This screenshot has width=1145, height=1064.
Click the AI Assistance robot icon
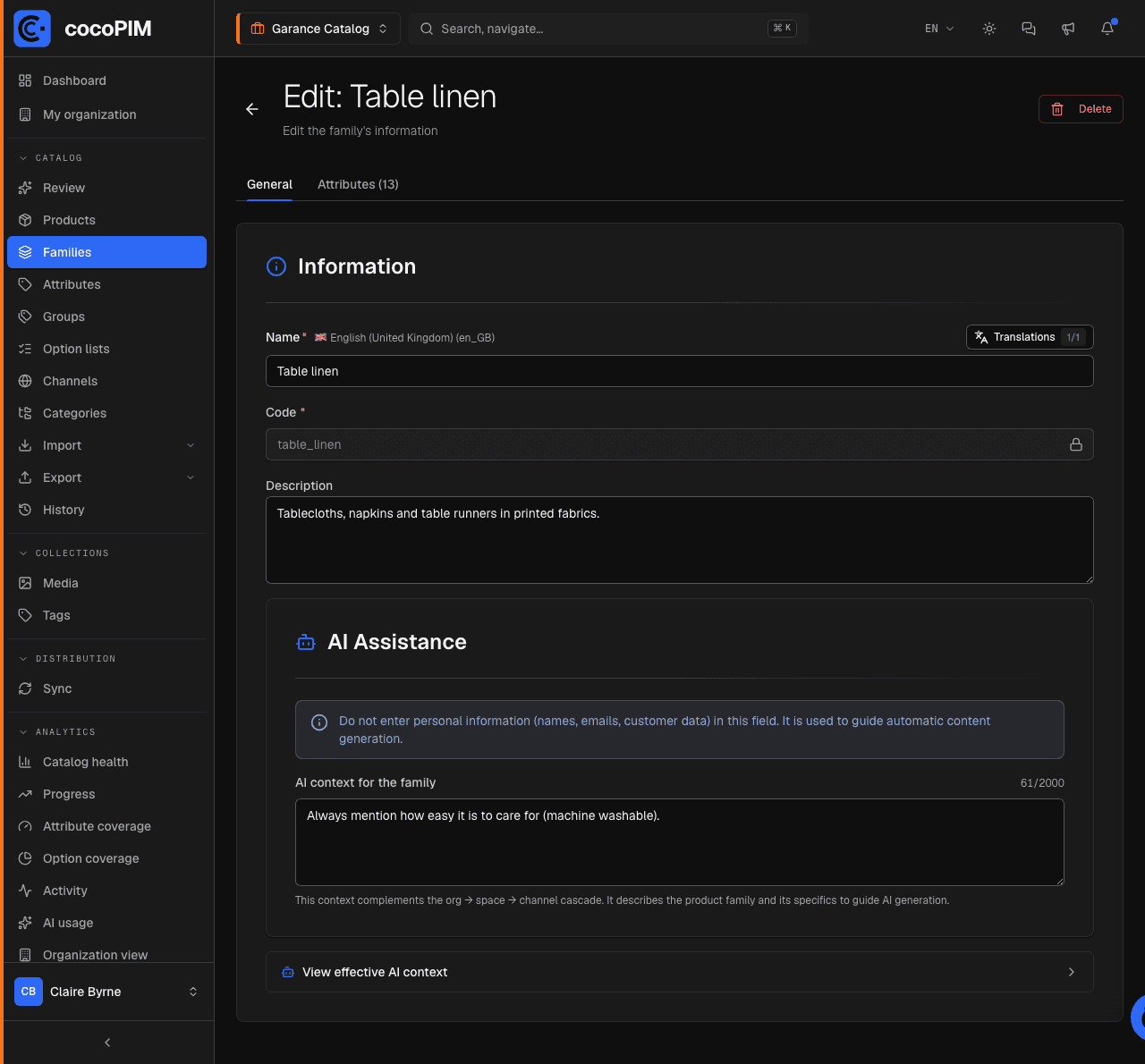[x=306, y=642]
